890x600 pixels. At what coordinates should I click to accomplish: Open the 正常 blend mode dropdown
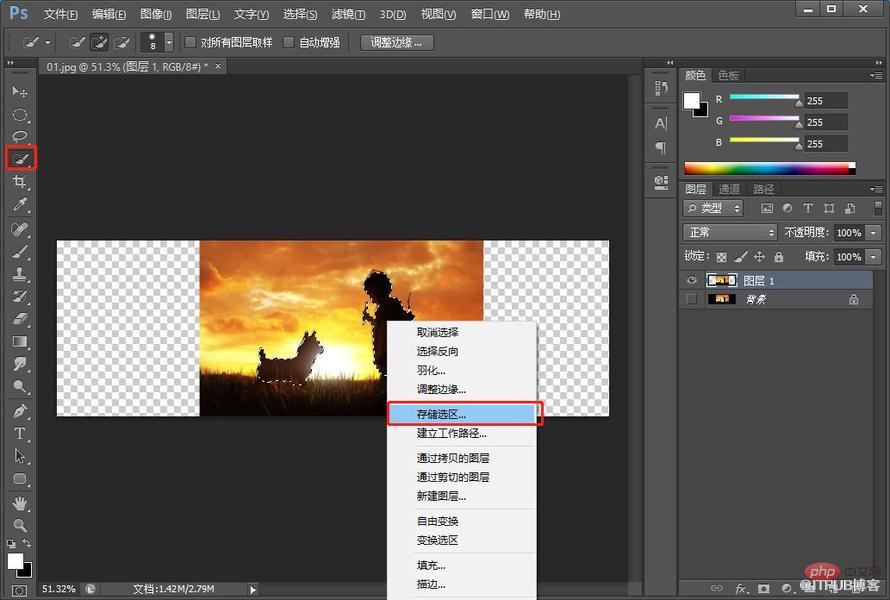(x=730, y=232)
